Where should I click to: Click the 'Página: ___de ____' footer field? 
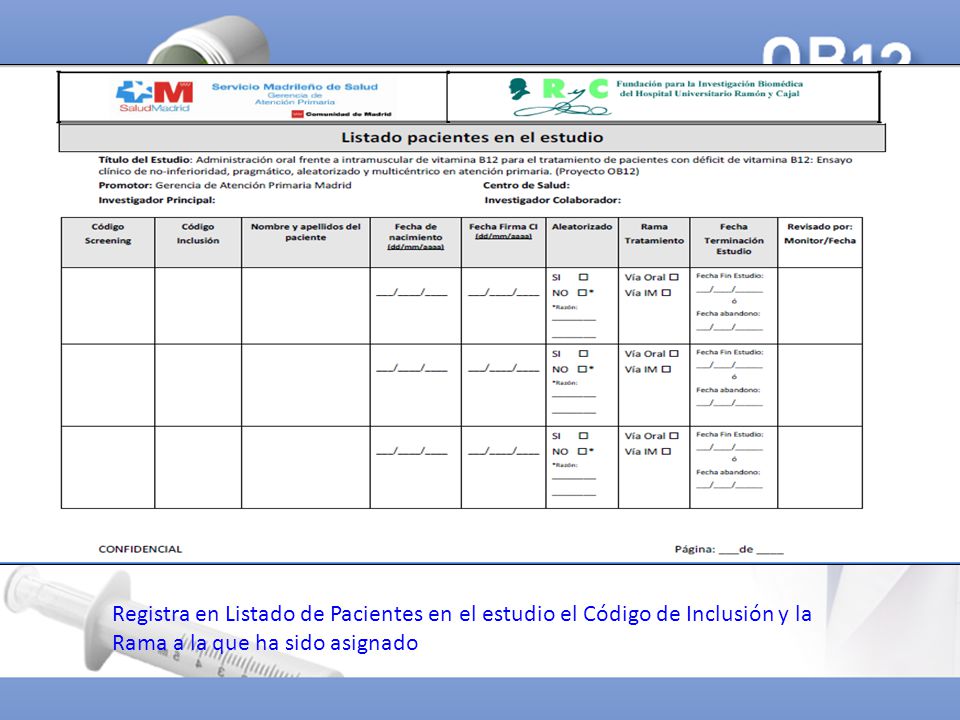(729, 549)
